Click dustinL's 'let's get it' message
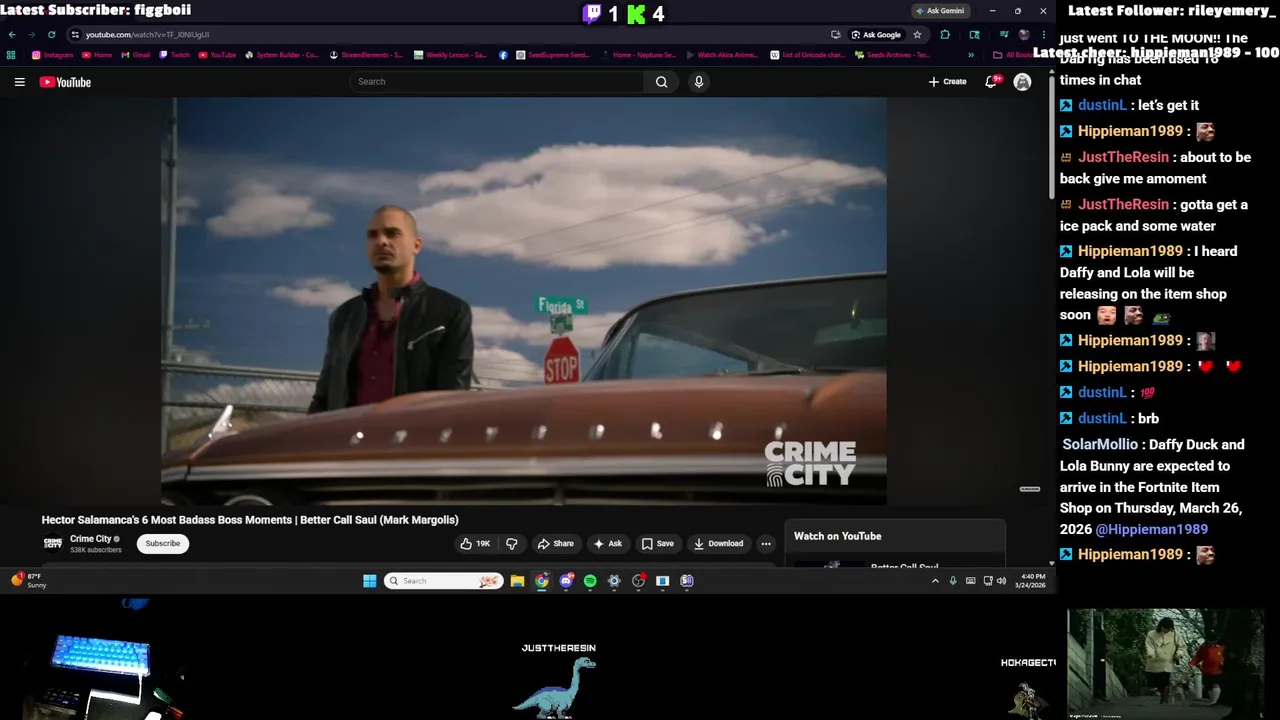This screenshot has width=1280, height=720. (1168, 105)
